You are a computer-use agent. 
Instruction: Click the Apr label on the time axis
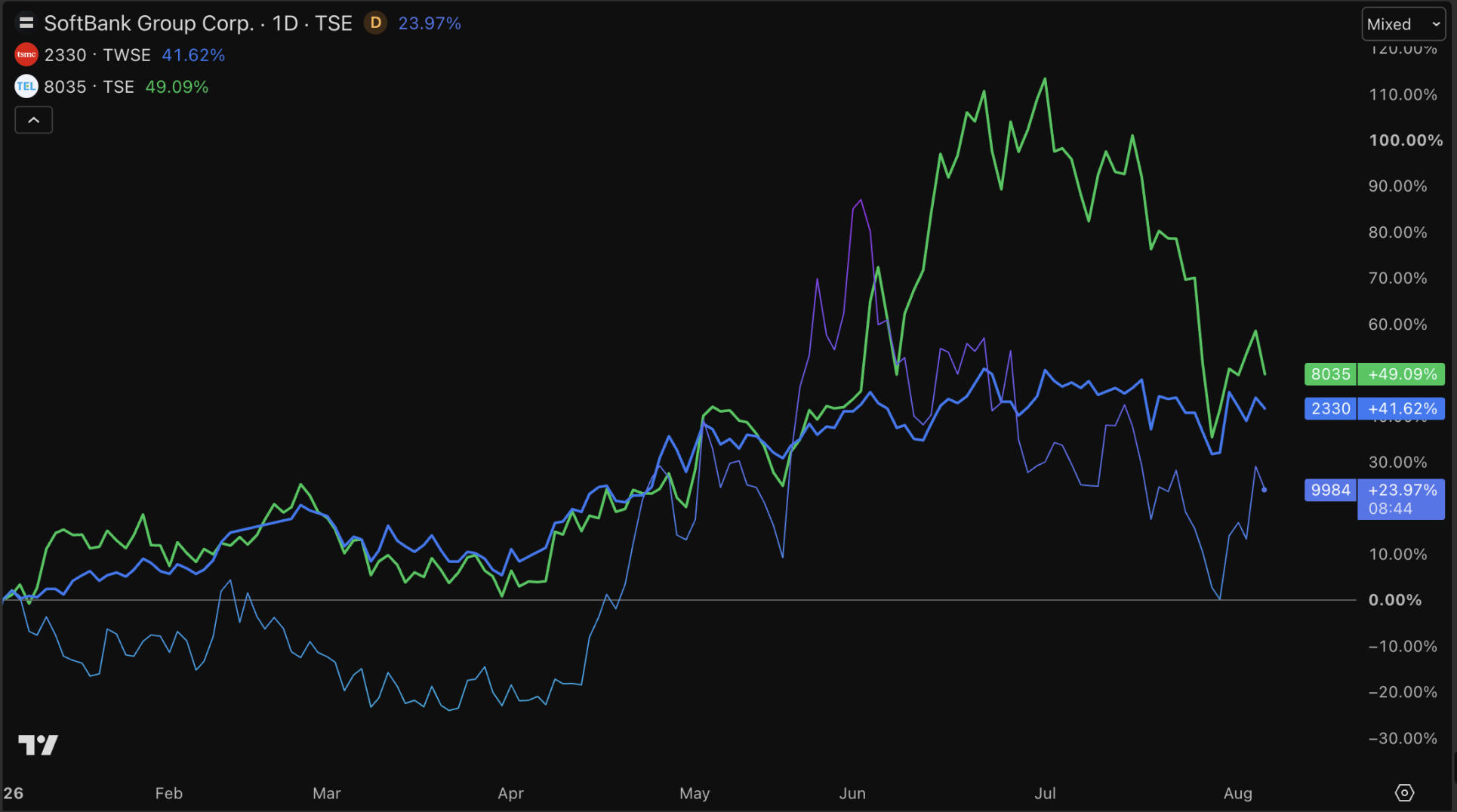[511, 794]
